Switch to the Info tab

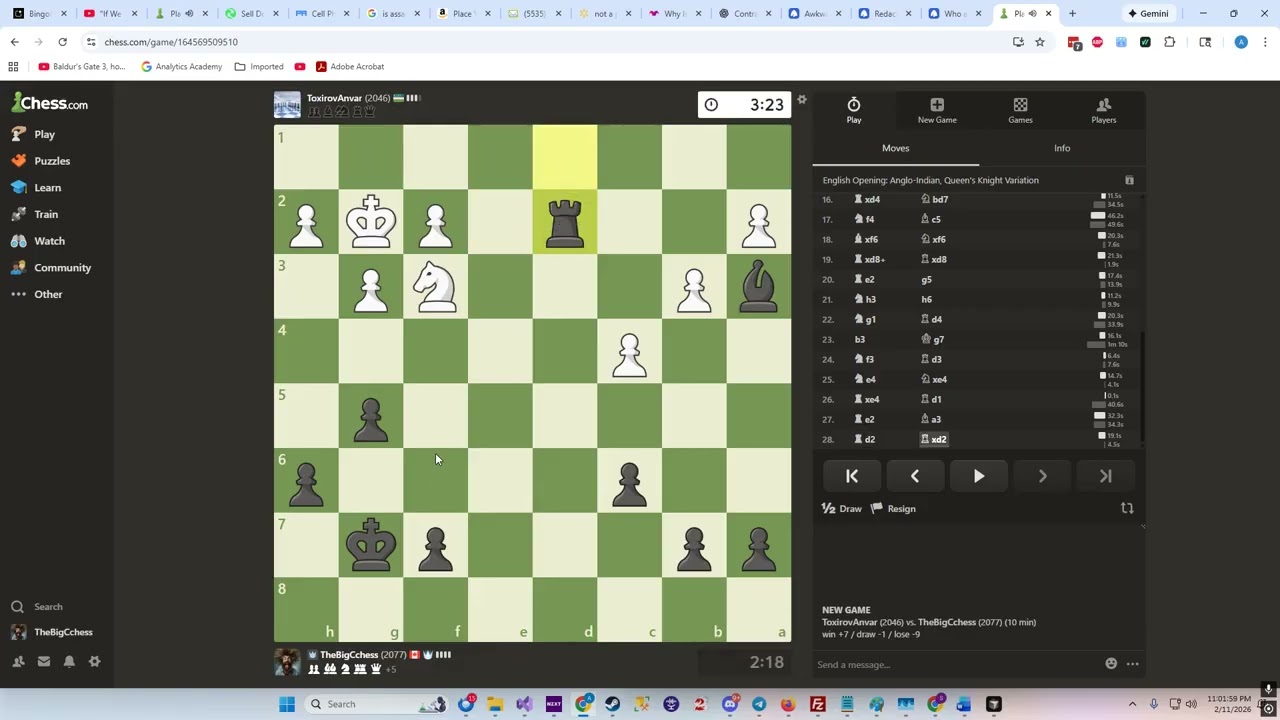1062,148
